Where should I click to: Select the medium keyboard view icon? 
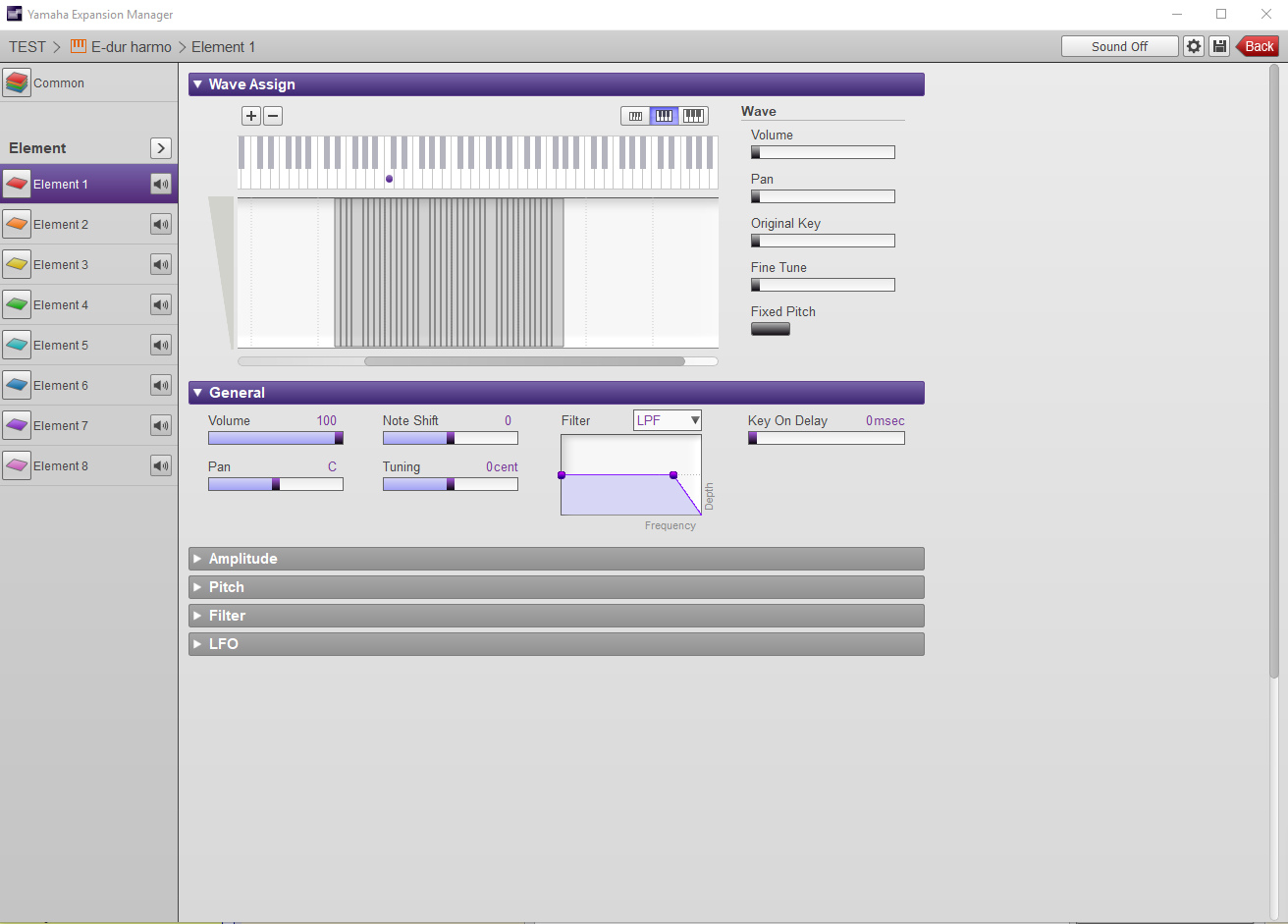point(664,116)
